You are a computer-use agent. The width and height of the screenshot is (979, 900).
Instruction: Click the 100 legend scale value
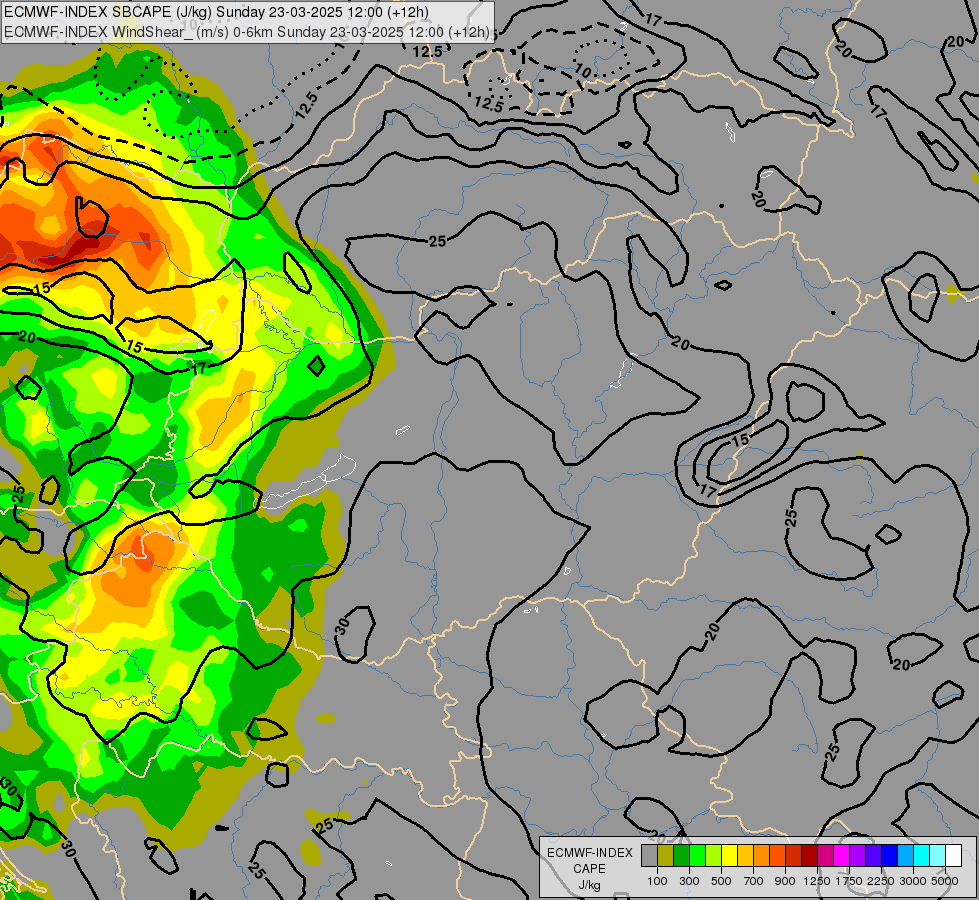tap(657, 881)
